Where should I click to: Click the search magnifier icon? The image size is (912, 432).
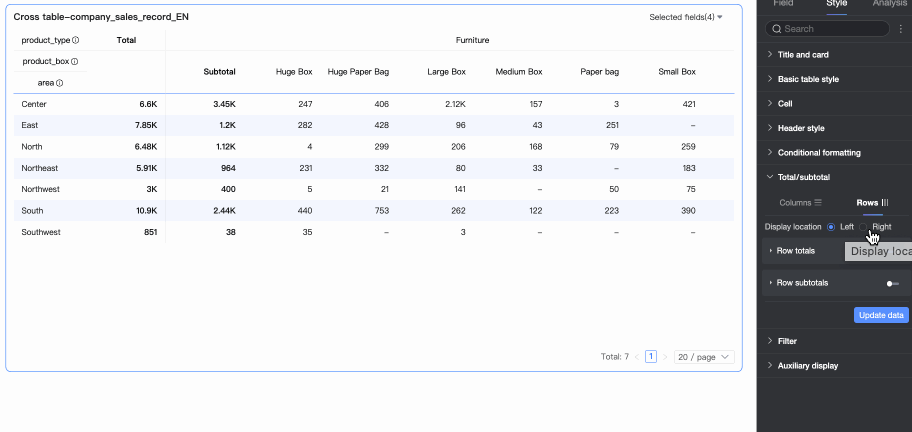coord(776,28)
